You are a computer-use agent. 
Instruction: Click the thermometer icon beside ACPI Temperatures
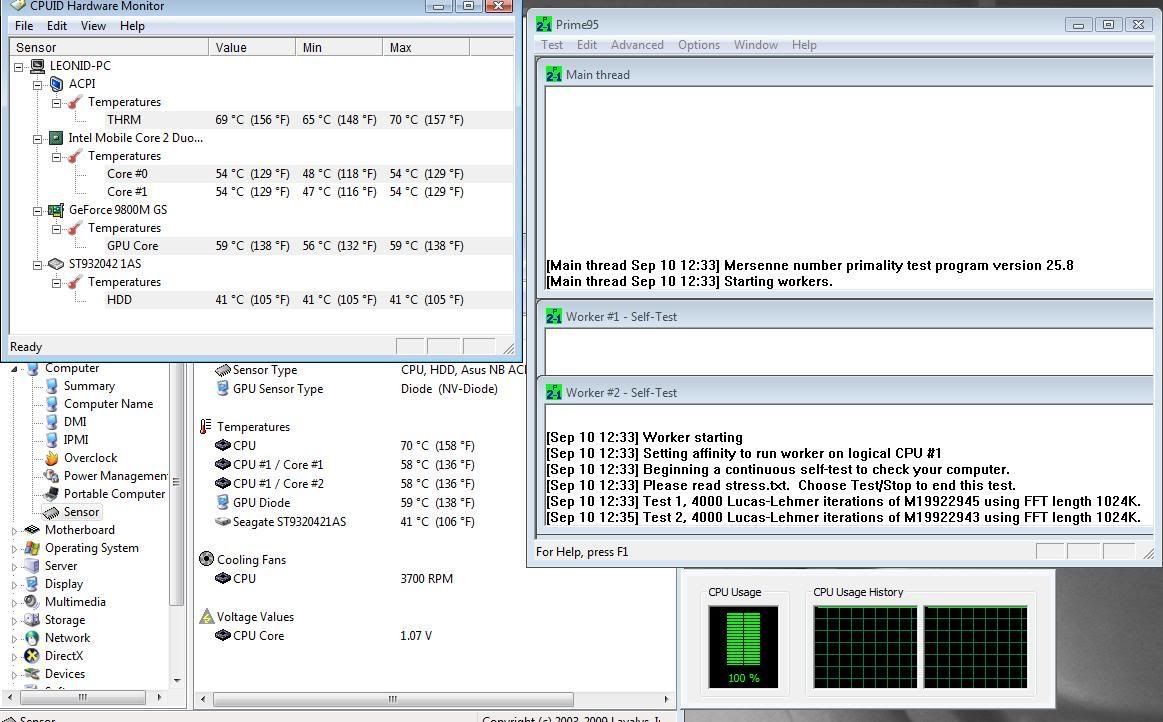click(75, 102)
